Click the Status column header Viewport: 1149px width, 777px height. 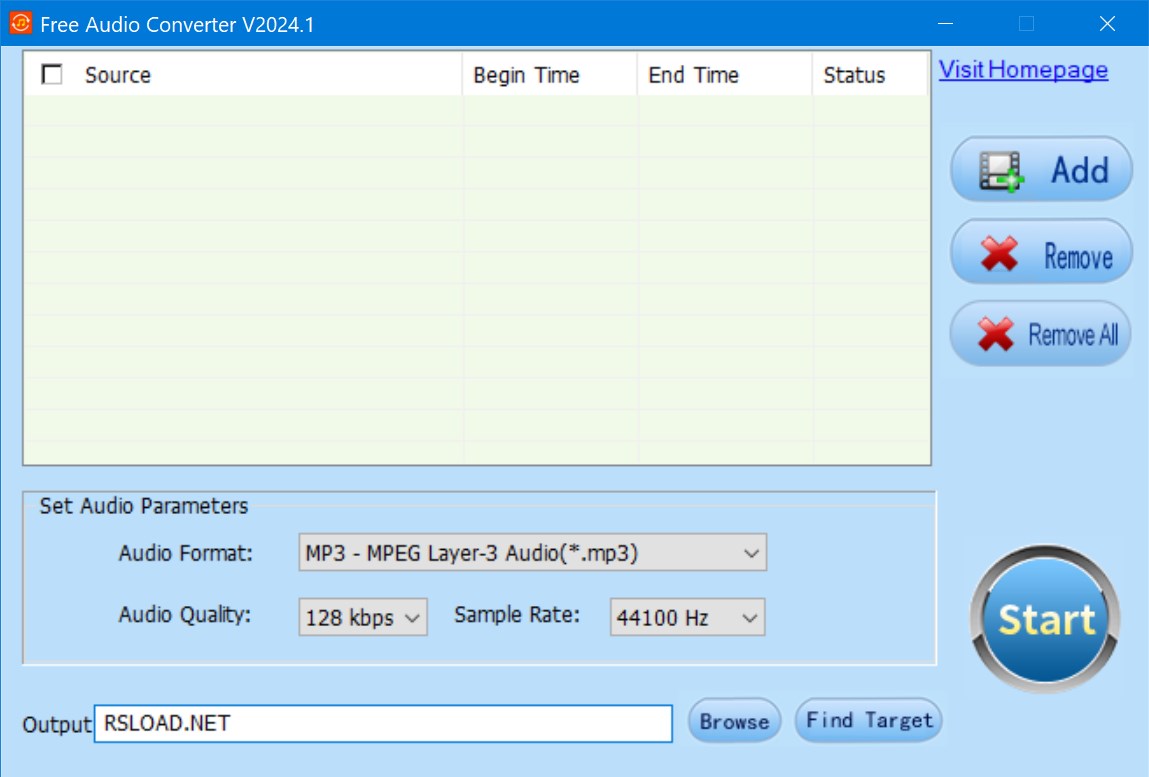pyautogui.click(x=871, y=75)
